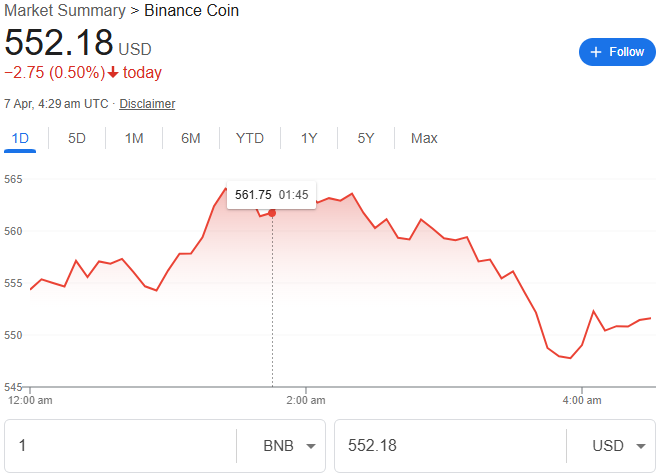View the 1Y price chart

pos(309,138)
